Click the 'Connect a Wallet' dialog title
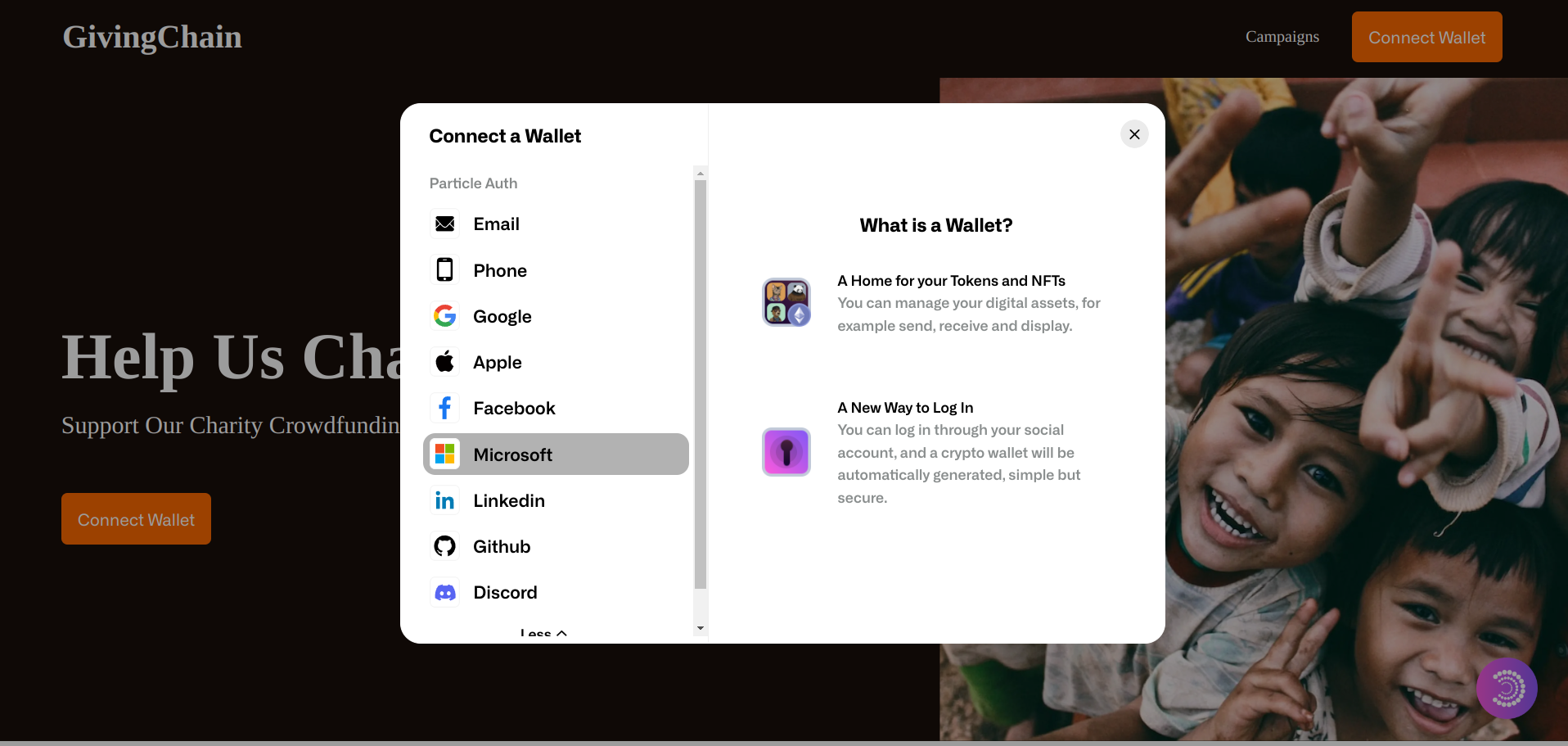This screenshot has width=1568, height=746. 505,136
